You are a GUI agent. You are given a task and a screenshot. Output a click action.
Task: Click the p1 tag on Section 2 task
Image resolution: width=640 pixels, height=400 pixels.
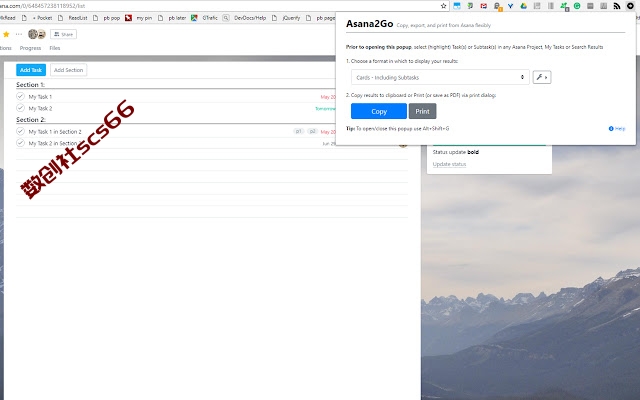pos(299,131)
